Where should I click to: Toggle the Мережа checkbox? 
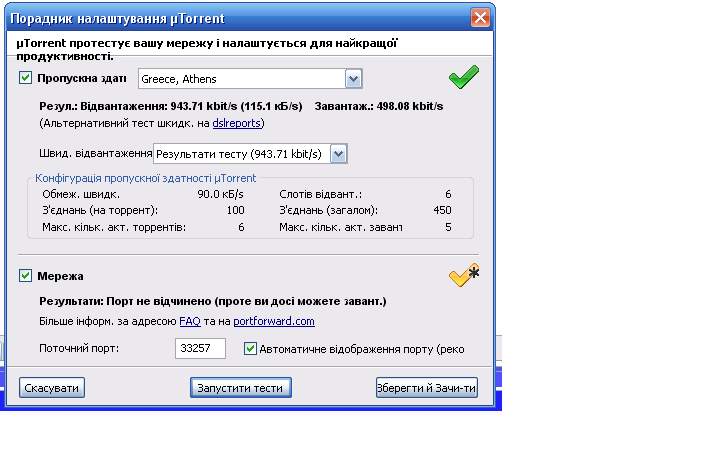click(25, 276)
